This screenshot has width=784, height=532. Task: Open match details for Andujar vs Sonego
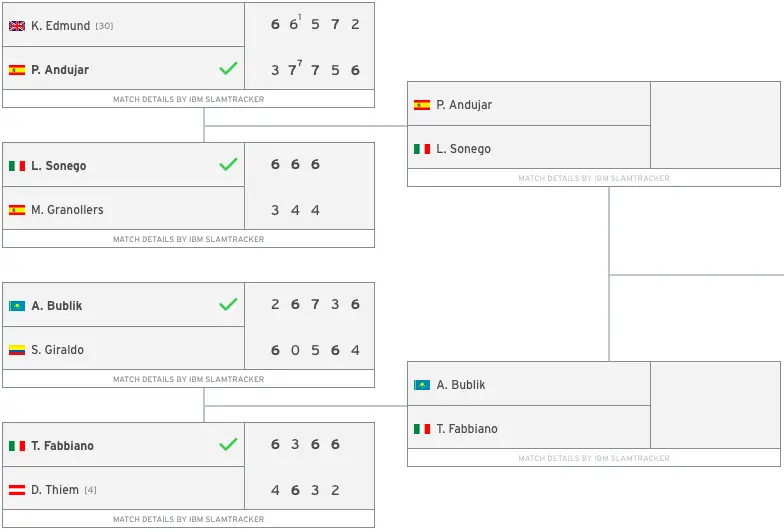(594, 178)
